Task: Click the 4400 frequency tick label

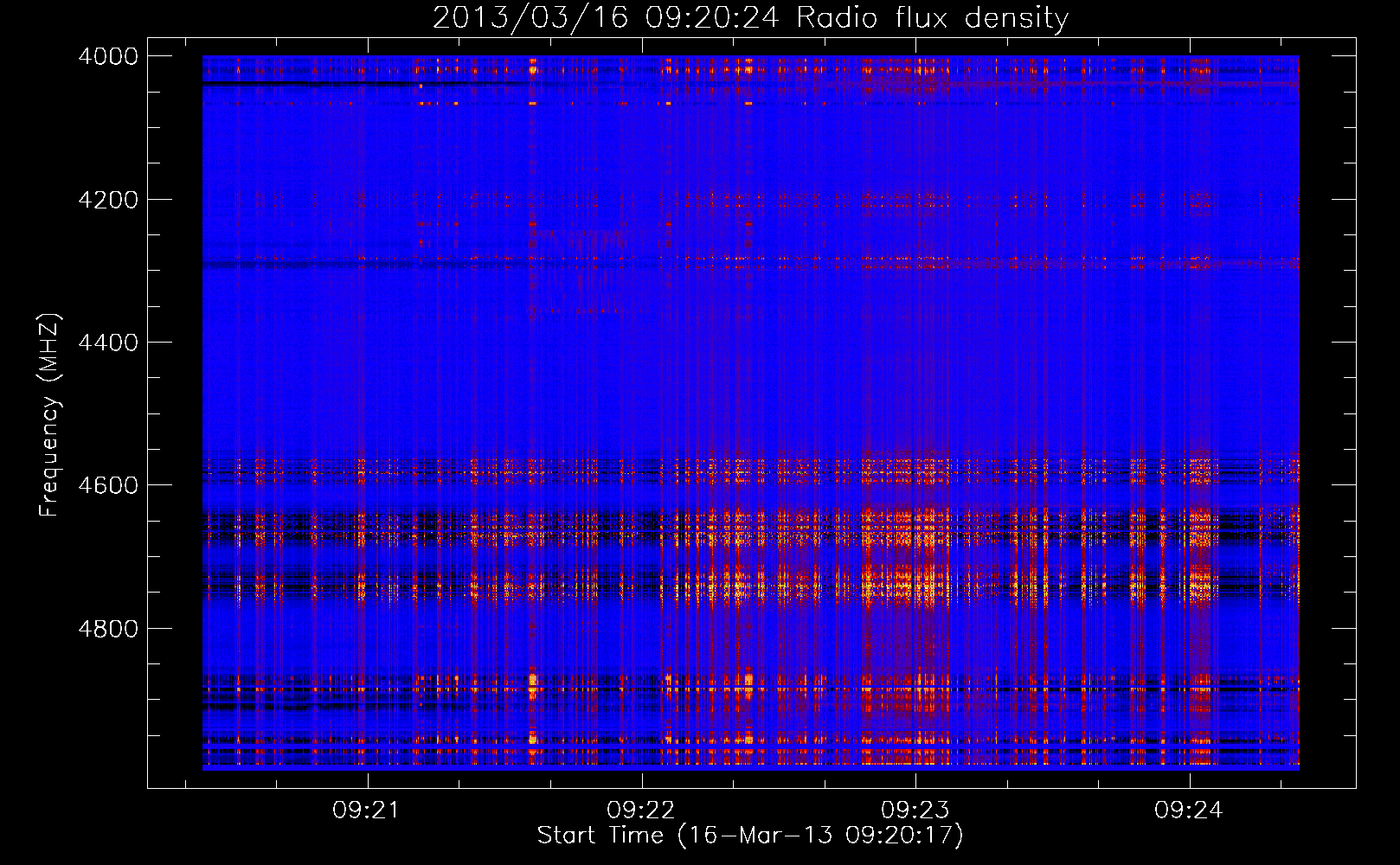Action: (x=108, y=343)
